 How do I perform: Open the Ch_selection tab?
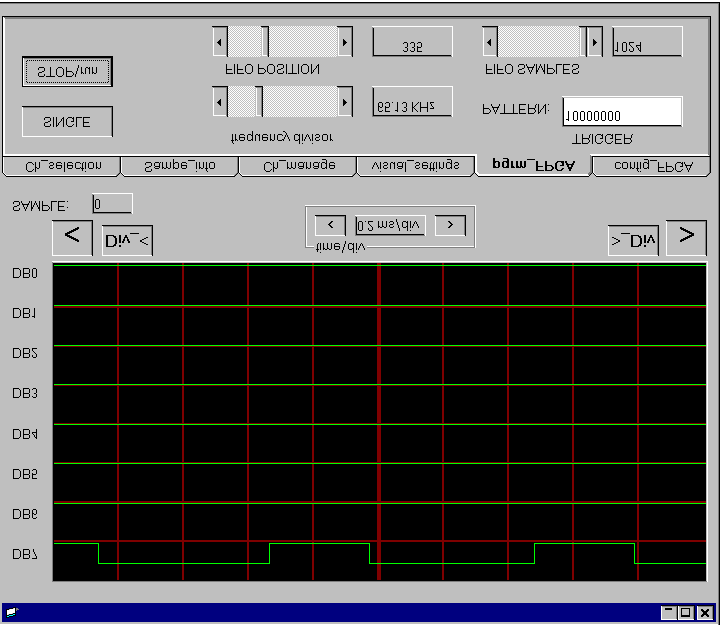point(62,166)
